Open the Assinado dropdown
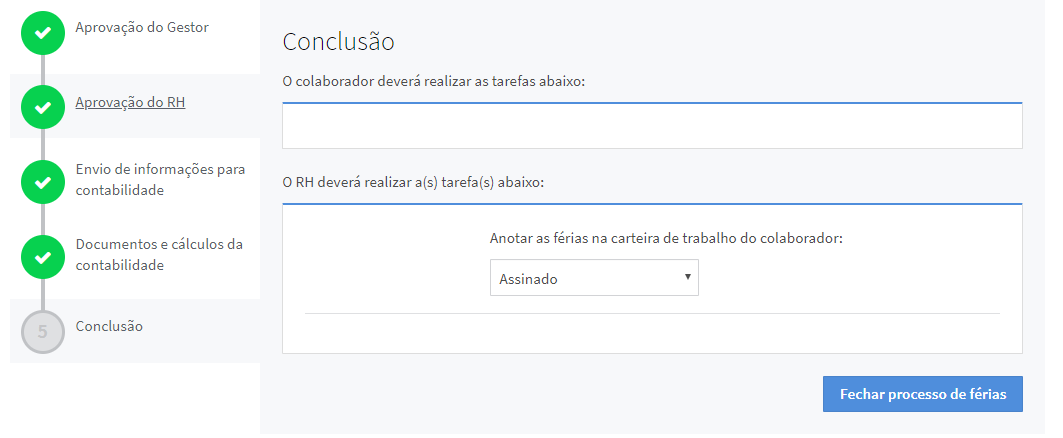 tap(594, 277)
